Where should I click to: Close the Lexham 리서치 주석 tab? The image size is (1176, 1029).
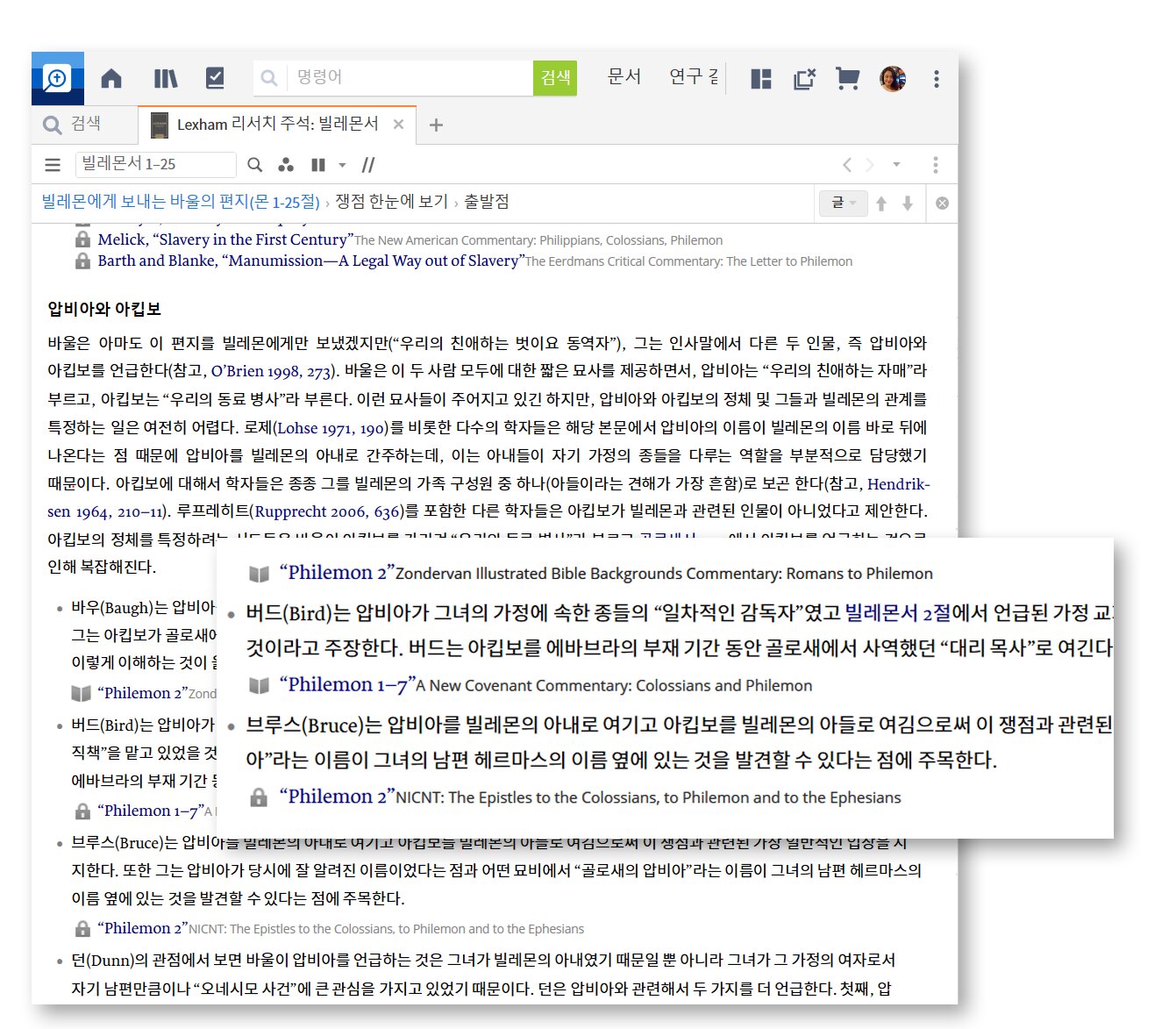pos(398,125)
